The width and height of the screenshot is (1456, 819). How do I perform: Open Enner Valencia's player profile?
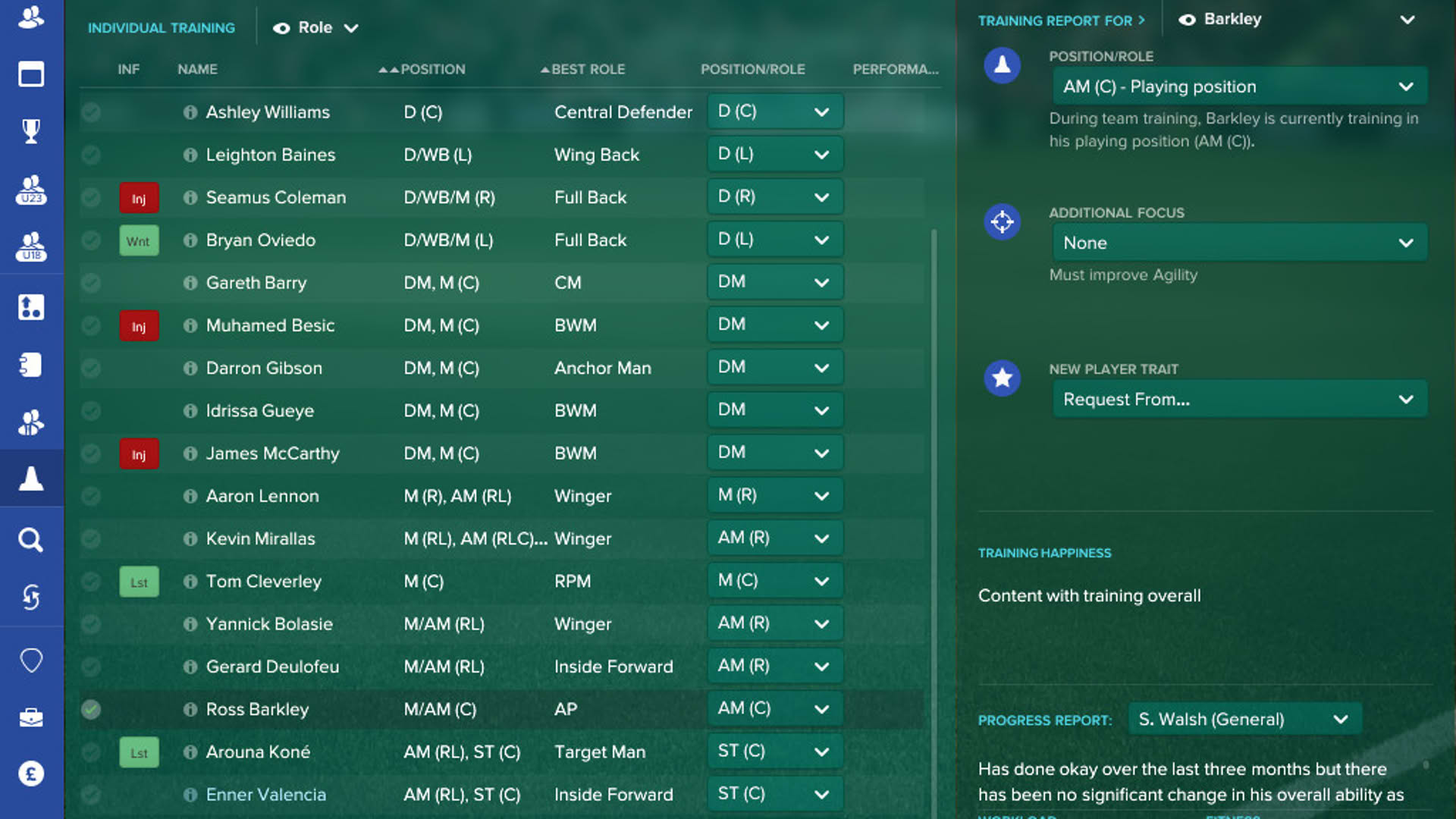pyautogui.click(x=265, y=794)
